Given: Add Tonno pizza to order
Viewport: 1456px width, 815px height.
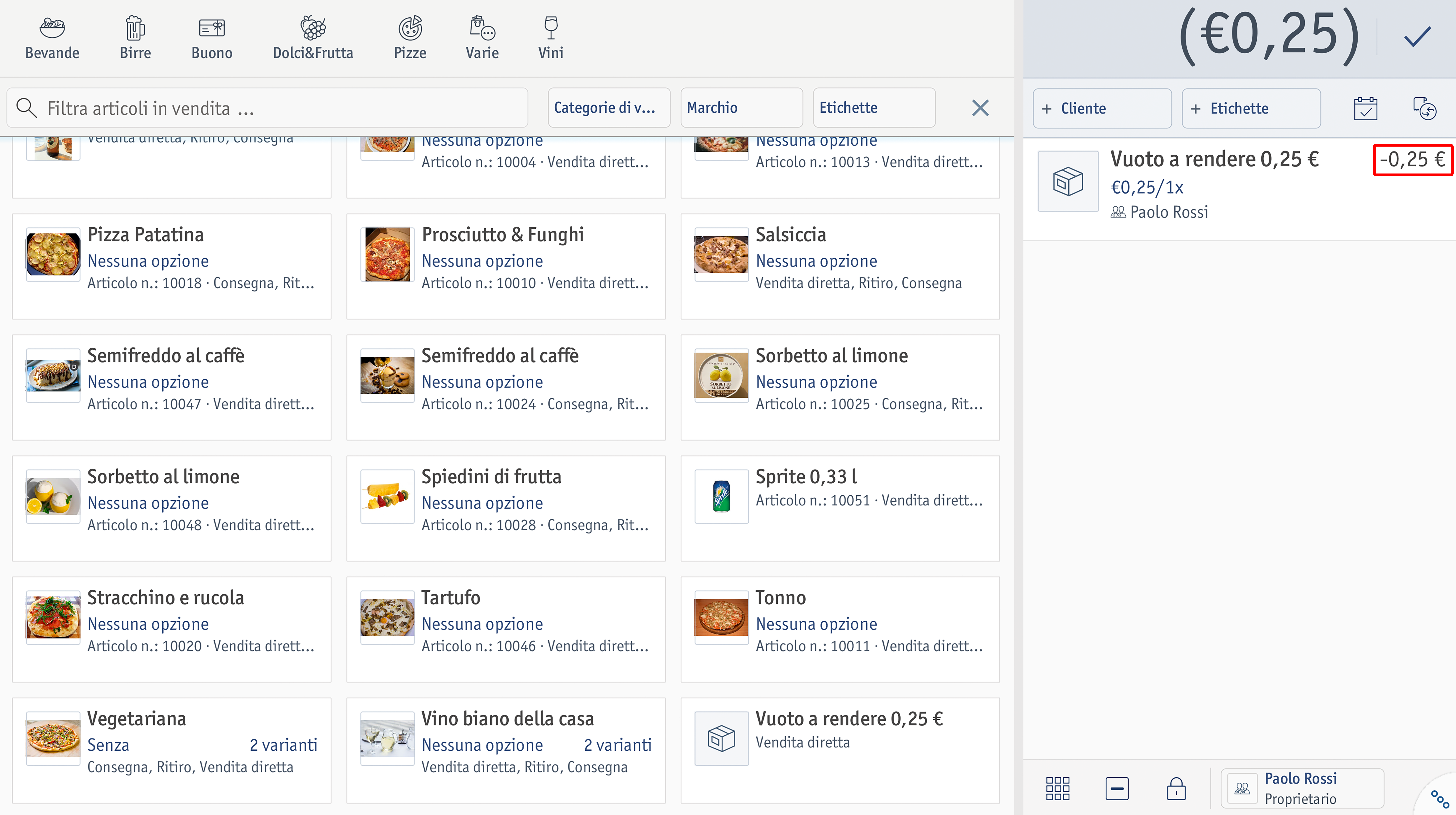Looking at the screenshot, I should click(840, 629).
